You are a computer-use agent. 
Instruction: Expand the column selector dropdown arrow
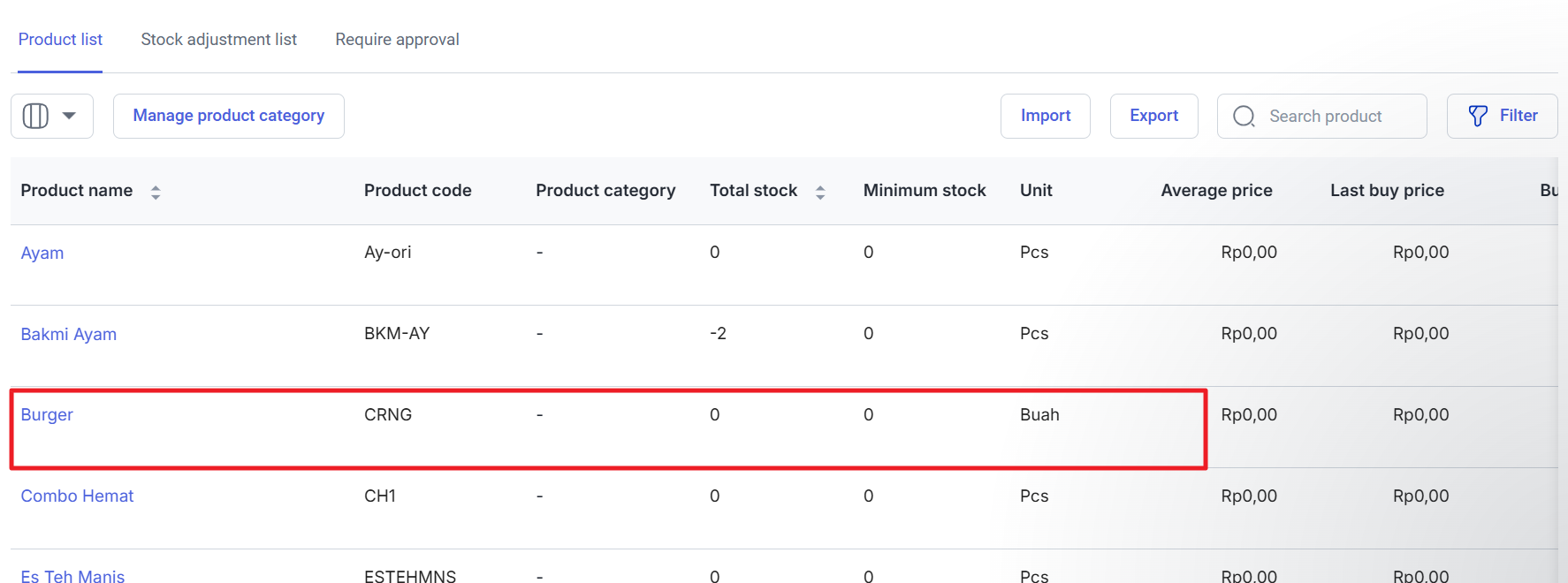[x=69, y=116]
